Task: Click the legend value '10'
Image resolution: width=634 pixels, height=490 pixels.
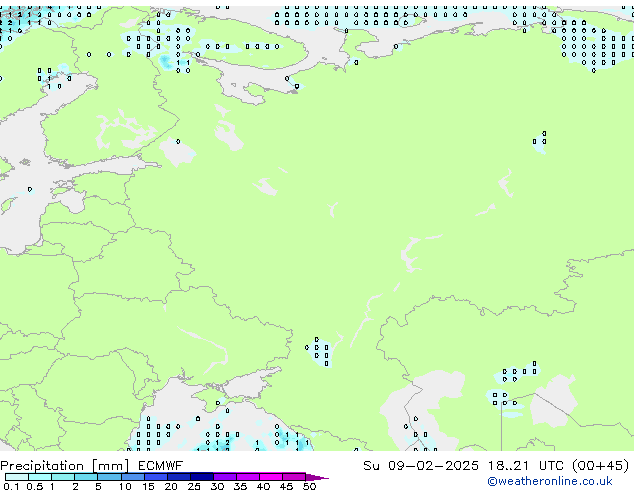Action: [125, 486]
